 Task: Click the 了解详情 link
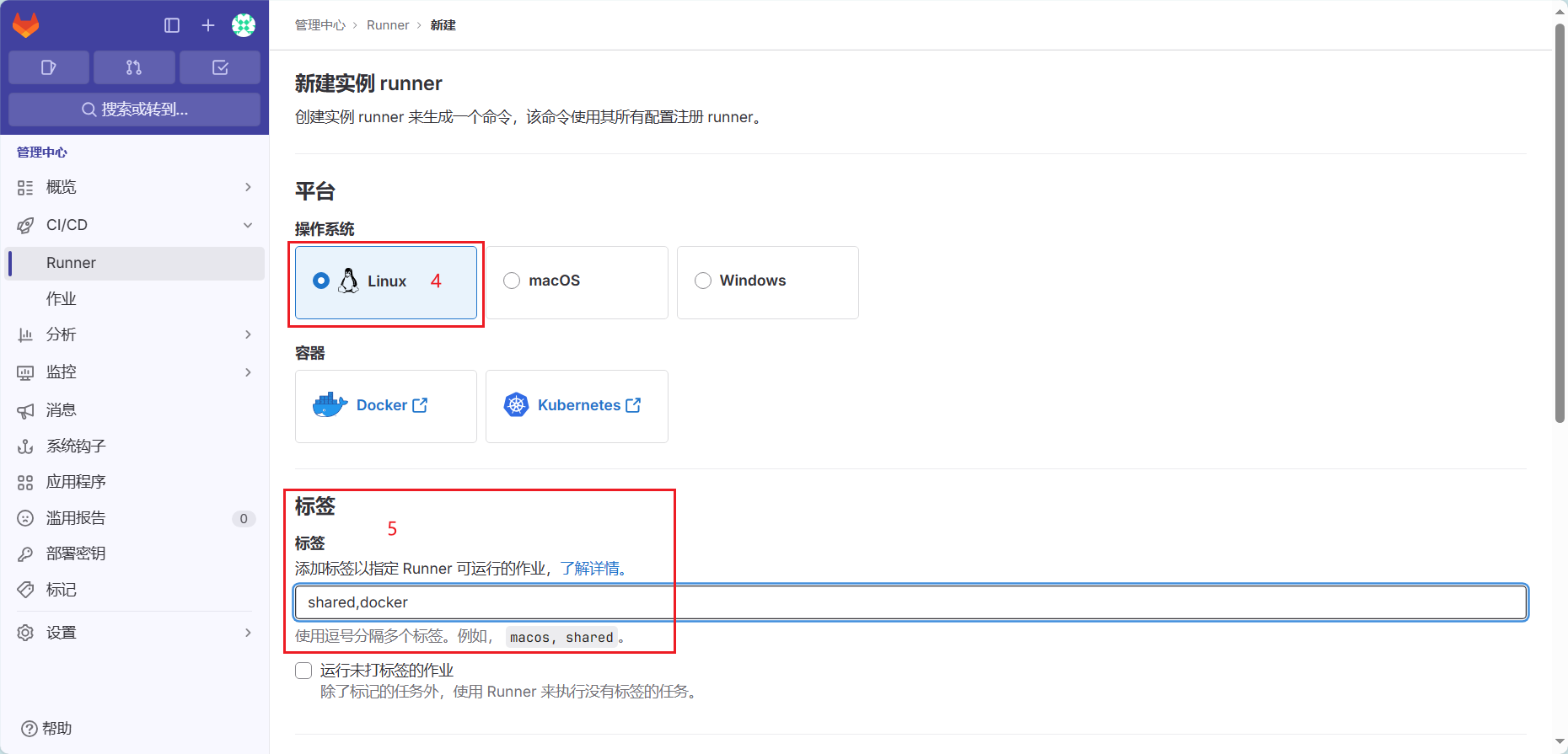click(590, 569)
